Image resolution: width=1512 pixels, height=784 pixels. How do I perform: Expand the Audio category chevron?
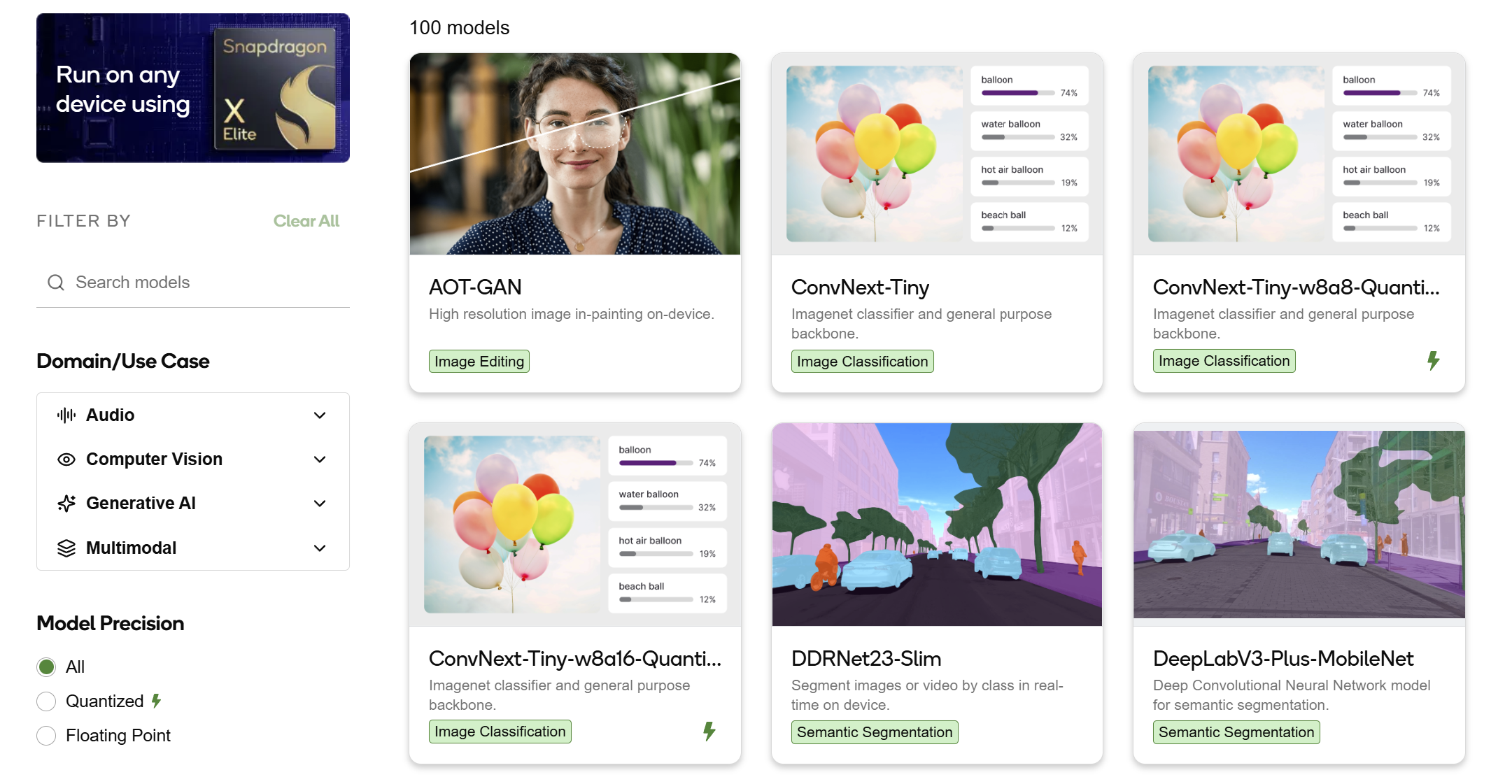click(320, 415)
